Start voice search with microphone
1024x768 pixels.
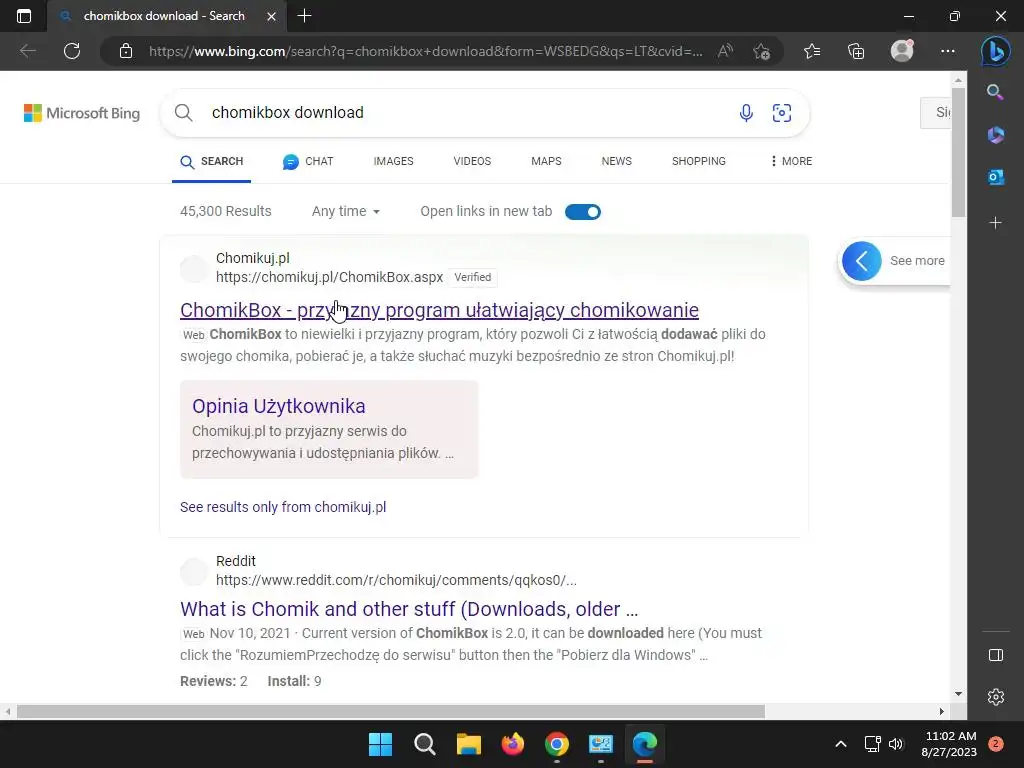click(746, 112)
